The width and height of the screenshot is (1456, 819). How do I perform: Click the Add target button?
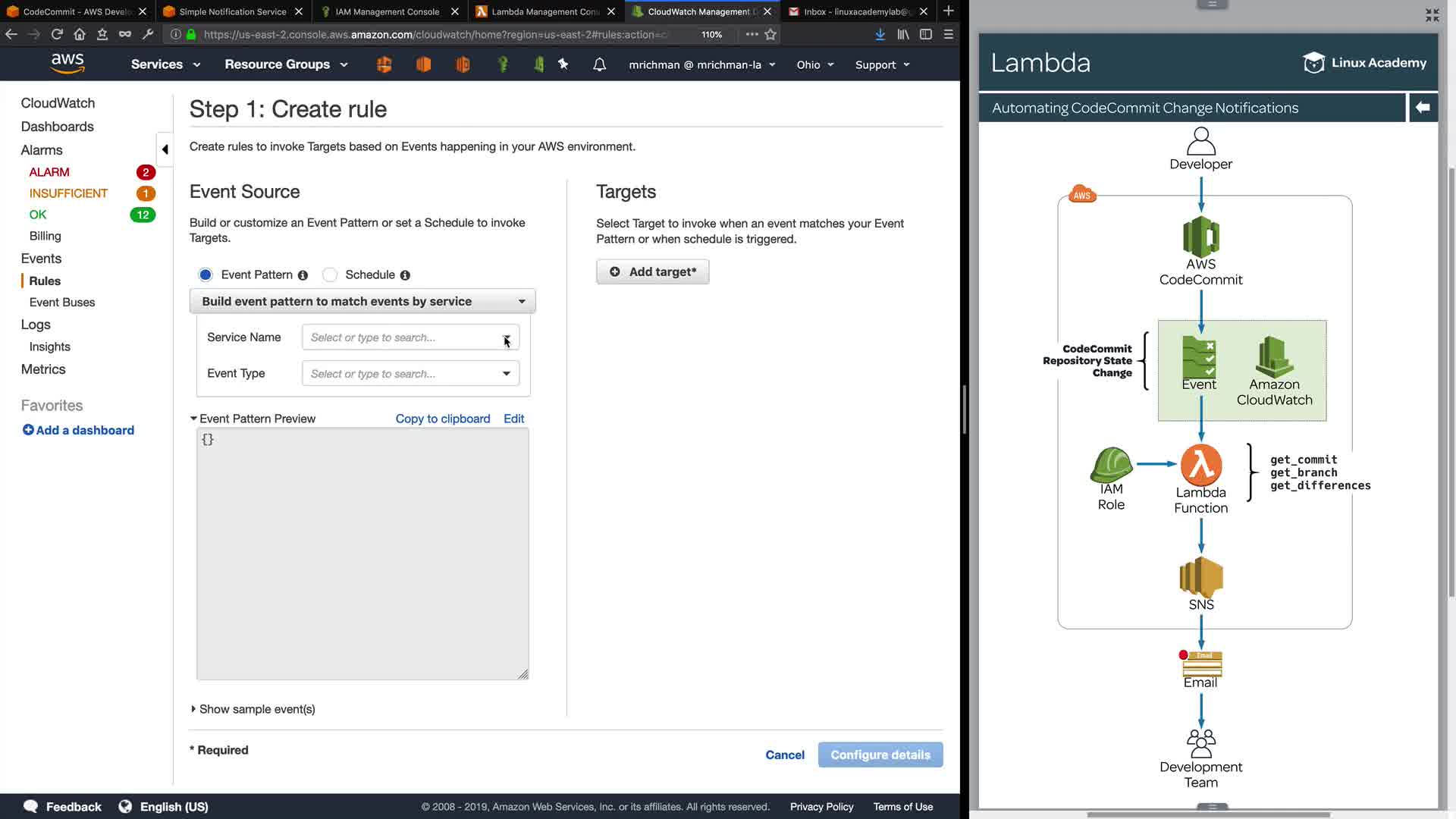[652, 271]
